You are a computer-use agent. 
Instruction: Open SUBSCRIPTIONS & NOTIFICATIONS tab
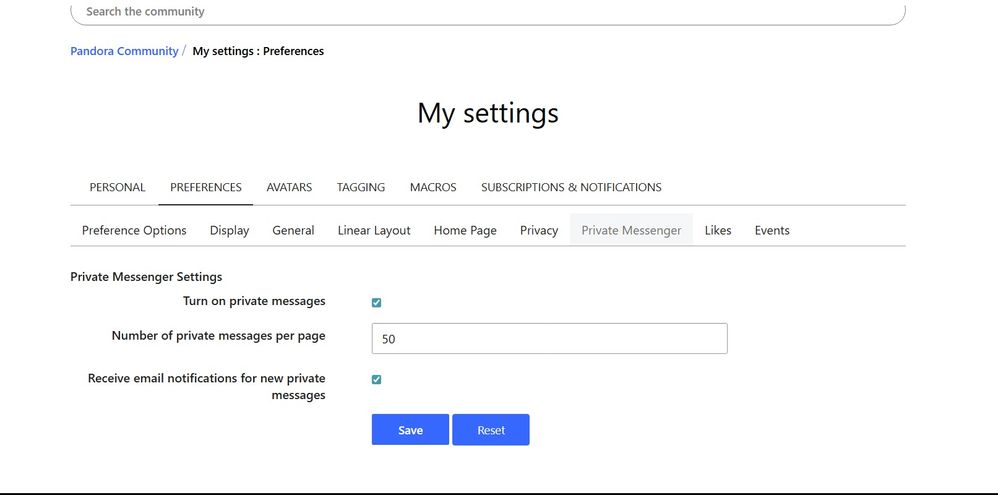pos(571,187)
